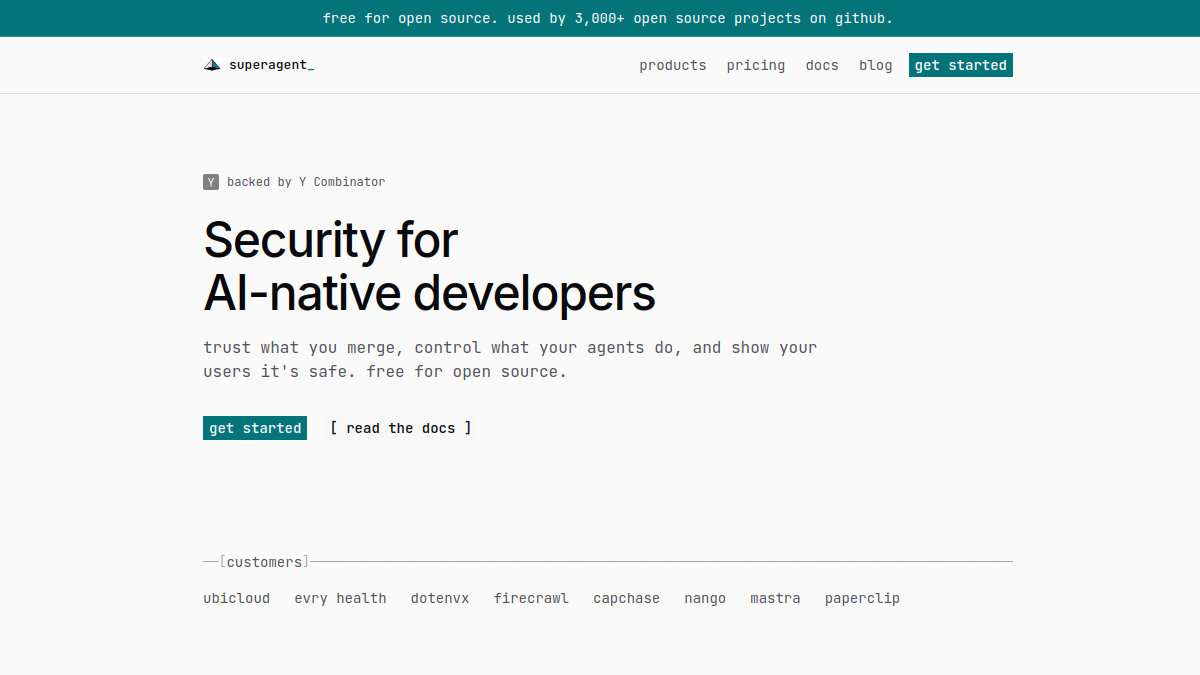Viewport: 1200px width, 675px height.
Task: Select the firecrawl customer name
Action: pos(531,598)
